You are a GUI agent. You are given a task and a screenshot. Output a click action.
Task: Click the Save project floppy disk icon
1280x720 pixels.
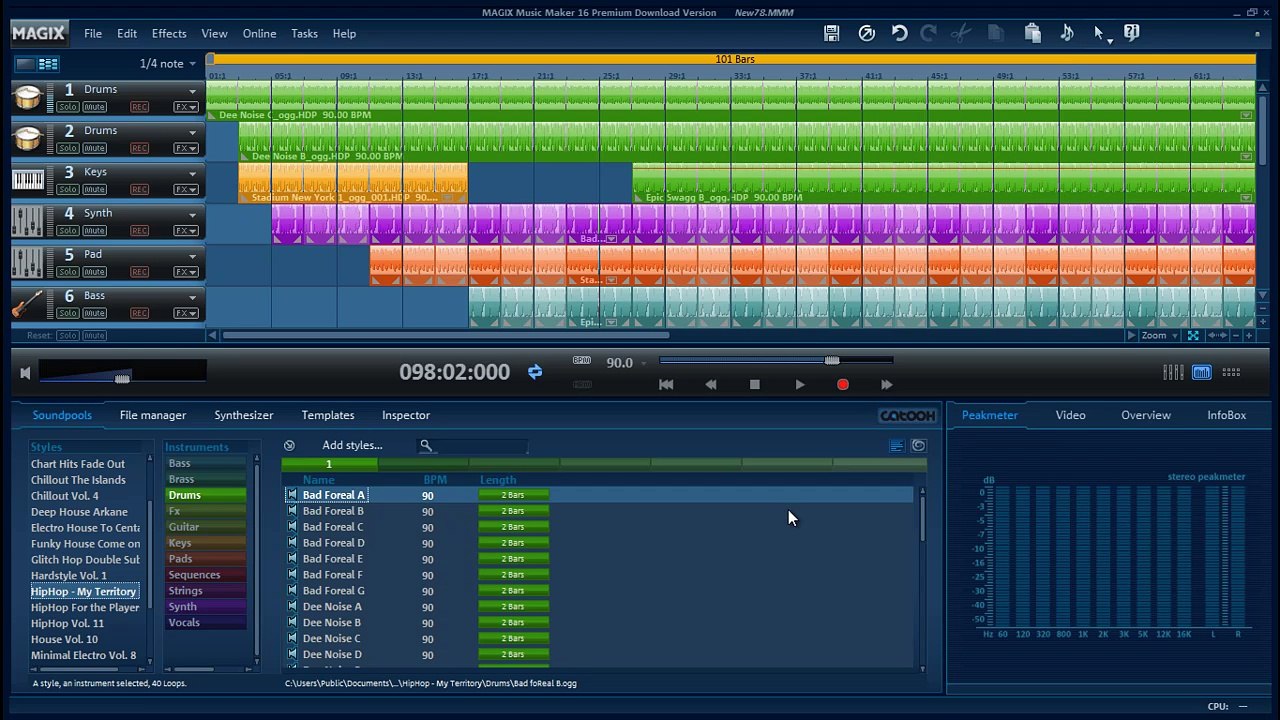click(831, 33)
